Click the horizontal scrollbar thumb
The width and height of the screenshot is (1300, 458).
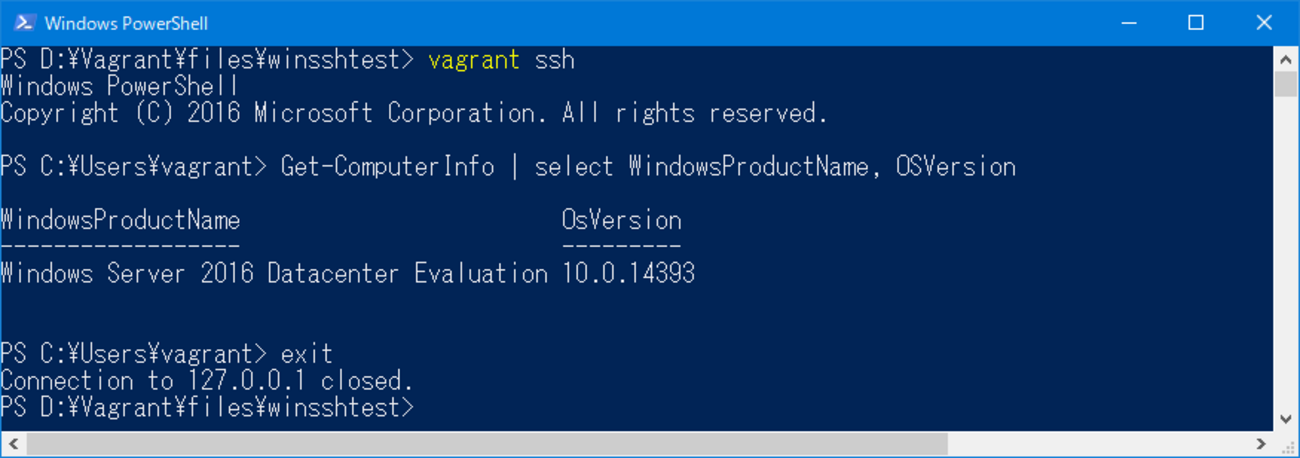tap(486, 443)
